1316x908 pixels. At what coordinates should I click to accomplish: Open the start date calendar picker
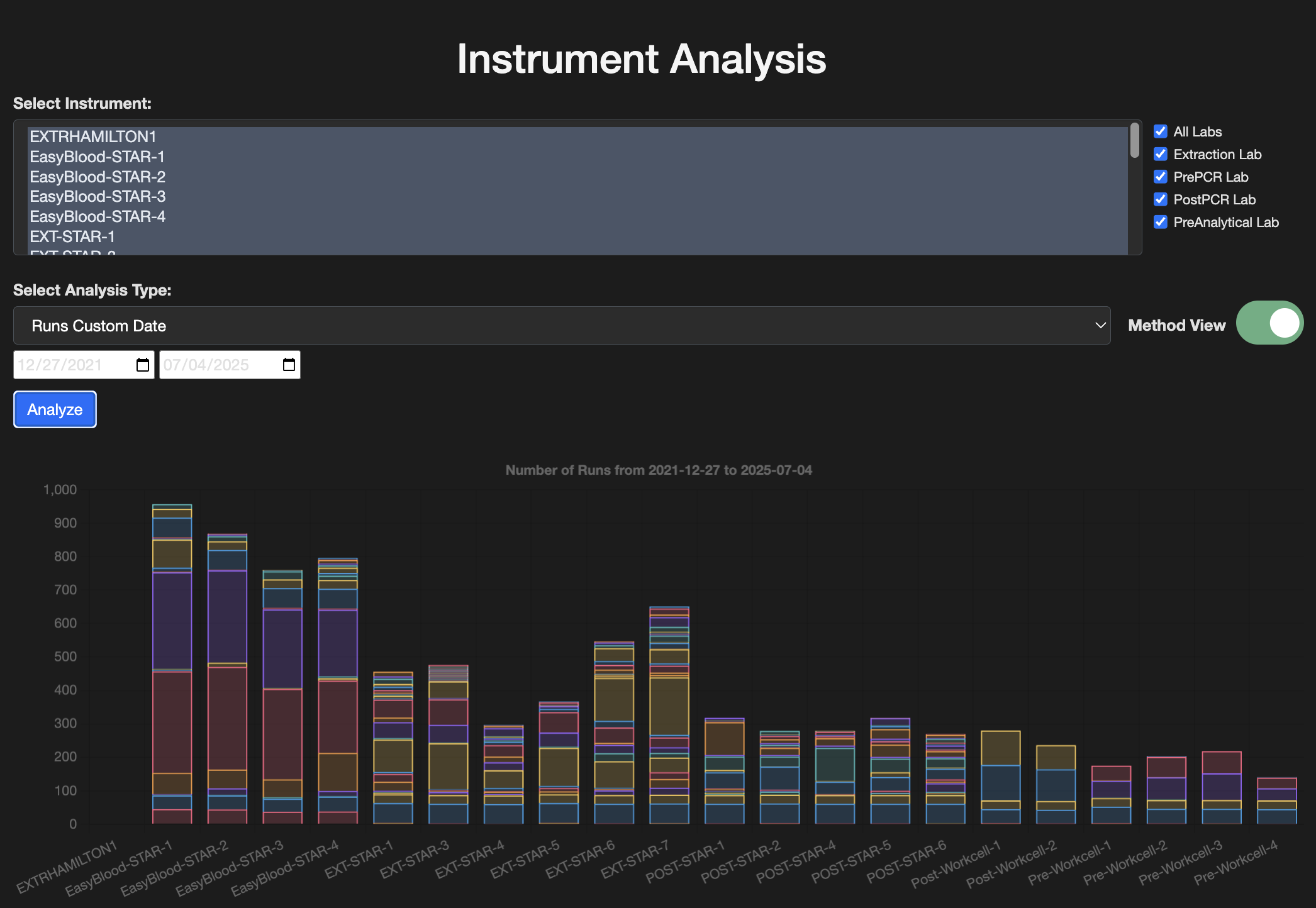pos(143,364)
